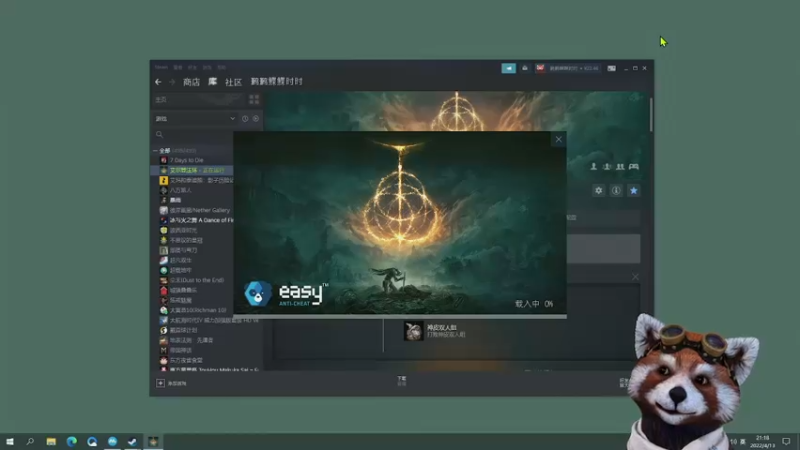The image size is (800, 450).
Task: Close the Easy Anti-Cheat splash window
Action: [x=559, y=139]
